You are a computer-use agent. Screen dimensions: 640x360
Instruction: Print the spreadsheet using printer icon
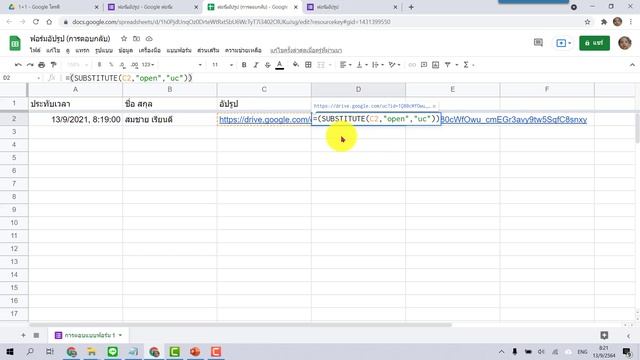point(42,65)
